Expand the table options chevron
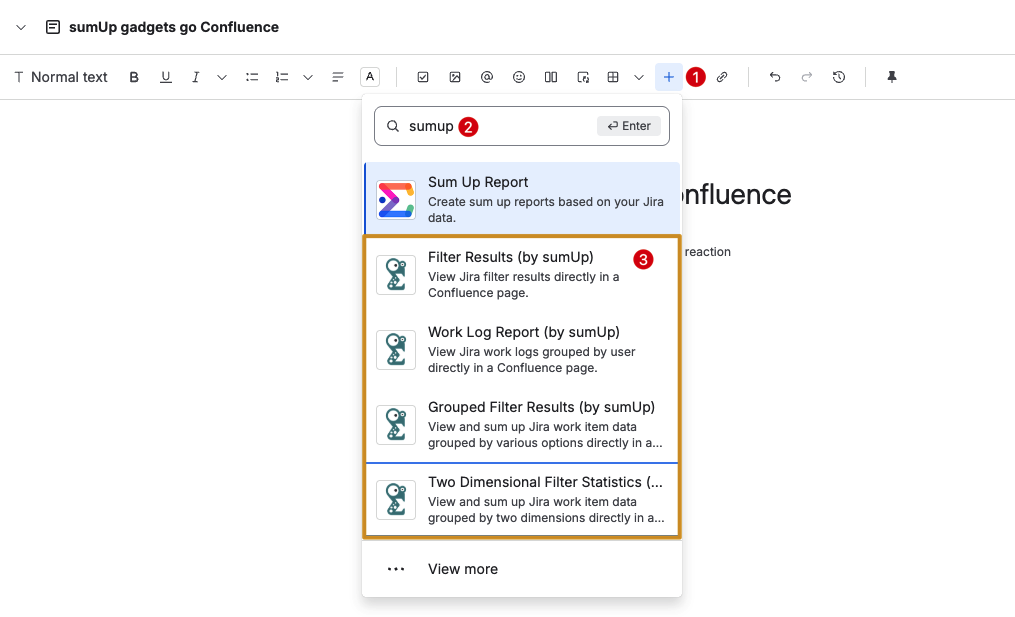The width and height of the screenshot is (1015, 617). coord(639,78)
